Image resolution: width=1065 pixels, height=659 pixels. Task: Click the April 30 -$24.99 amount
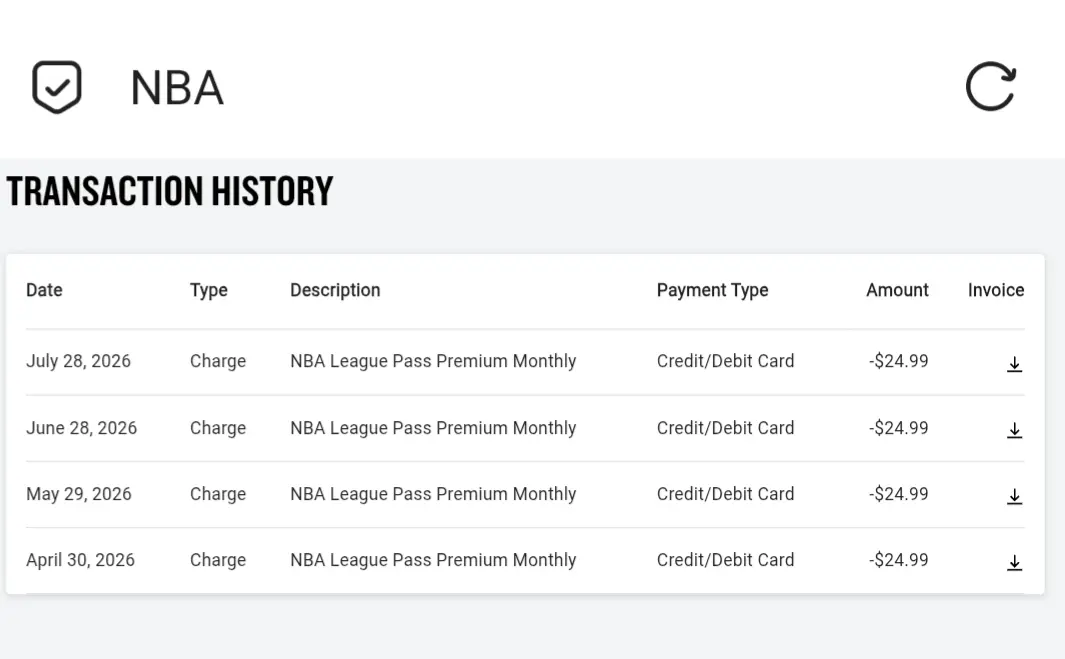point(898,560)
